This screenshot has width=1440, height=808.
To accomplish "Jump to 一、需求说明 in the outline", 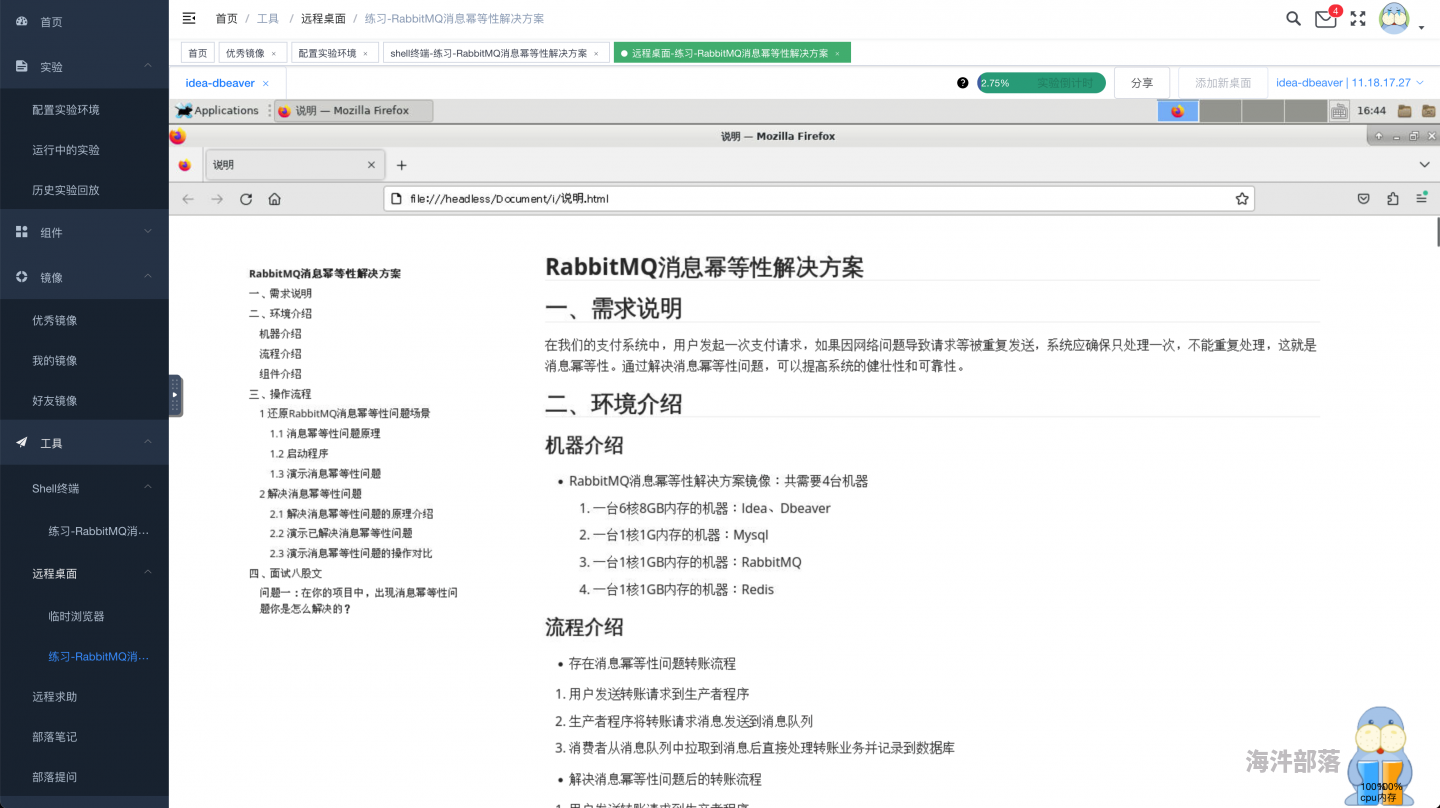I will point(280,293).
